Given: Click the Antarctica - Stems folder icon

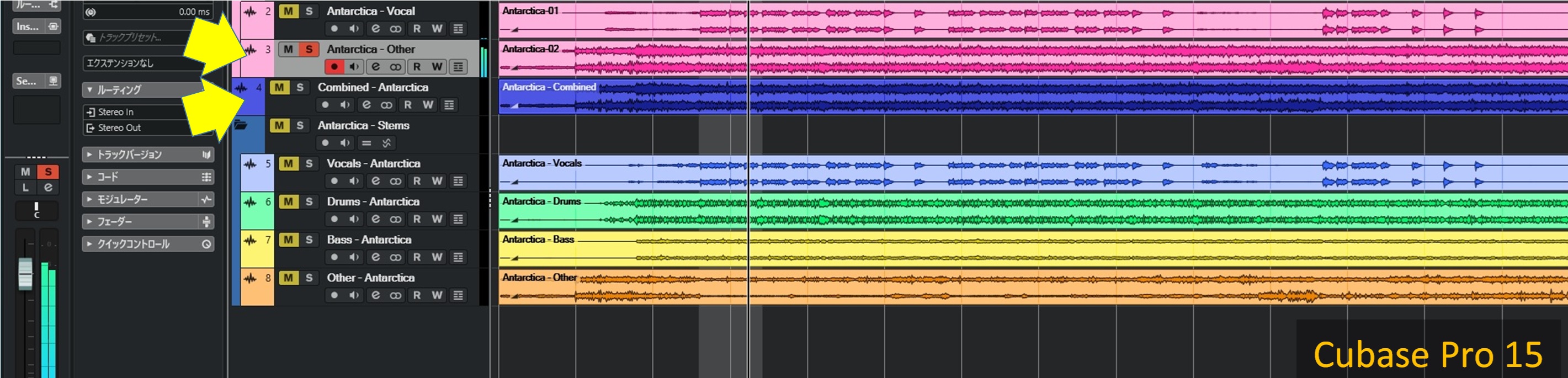Looking at the screenshot, I should click(241, 125).
